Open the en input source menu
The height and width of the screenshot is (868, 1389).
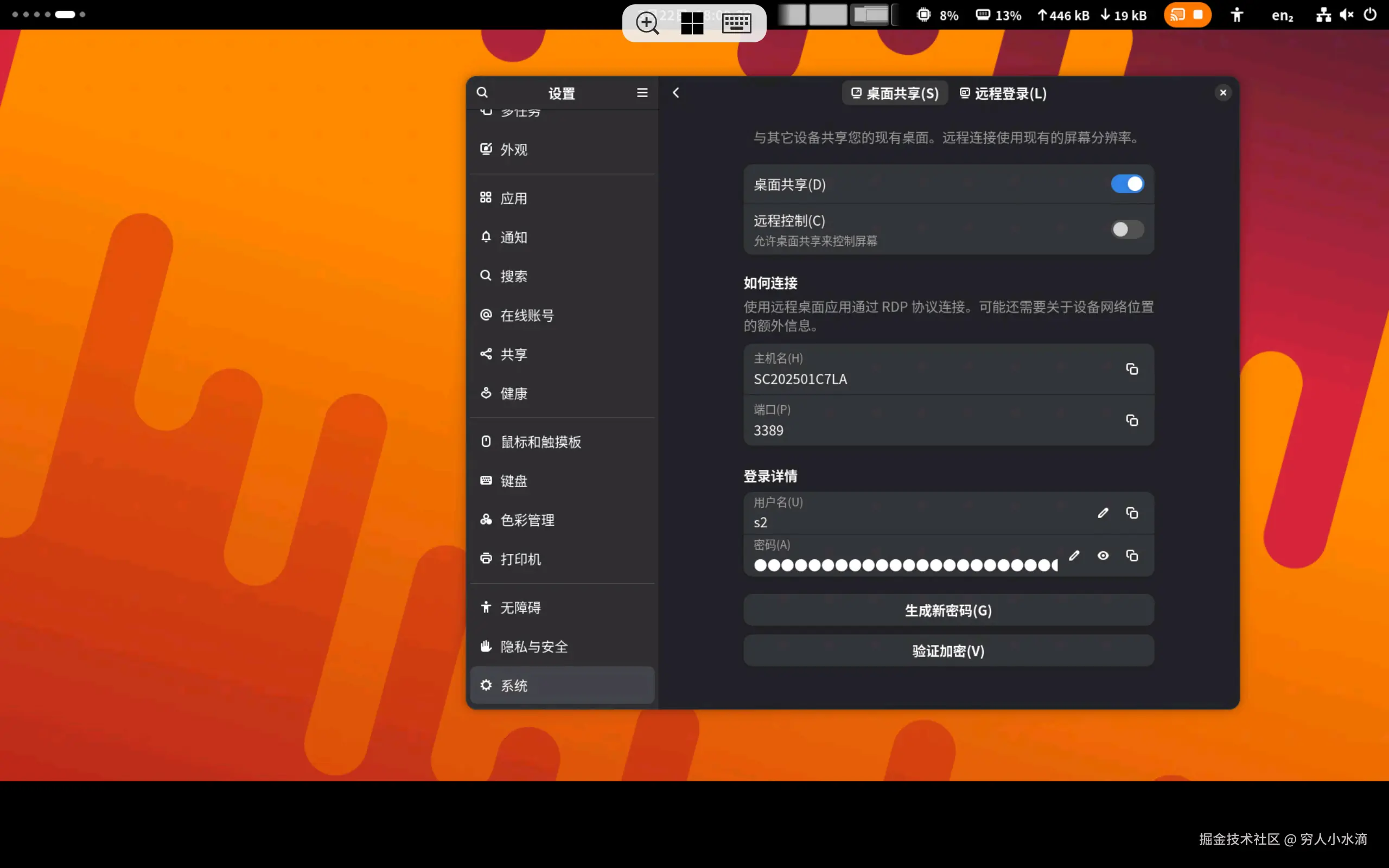(x=1282, y=16)
